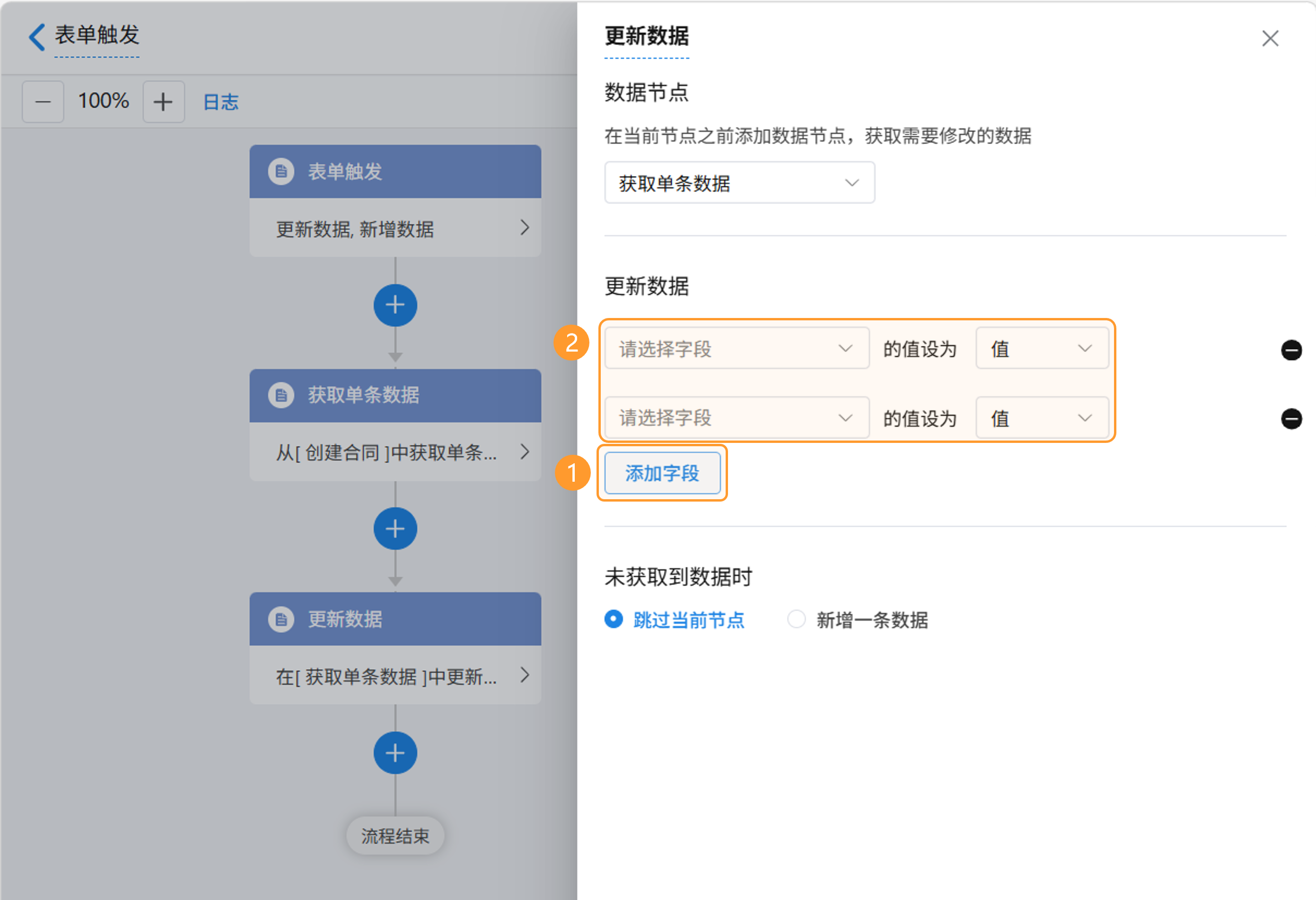Image resolution: width=1316 pixels, height=900 pixels.
Task: Open the 日志 link
Action: pyautogui.click(x=221, y=102)
